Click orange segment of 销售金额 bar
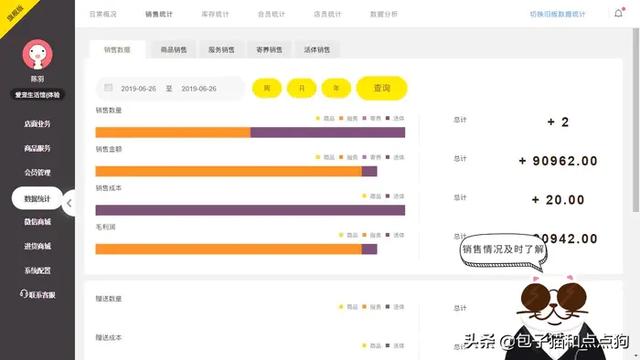 (229, 171)
